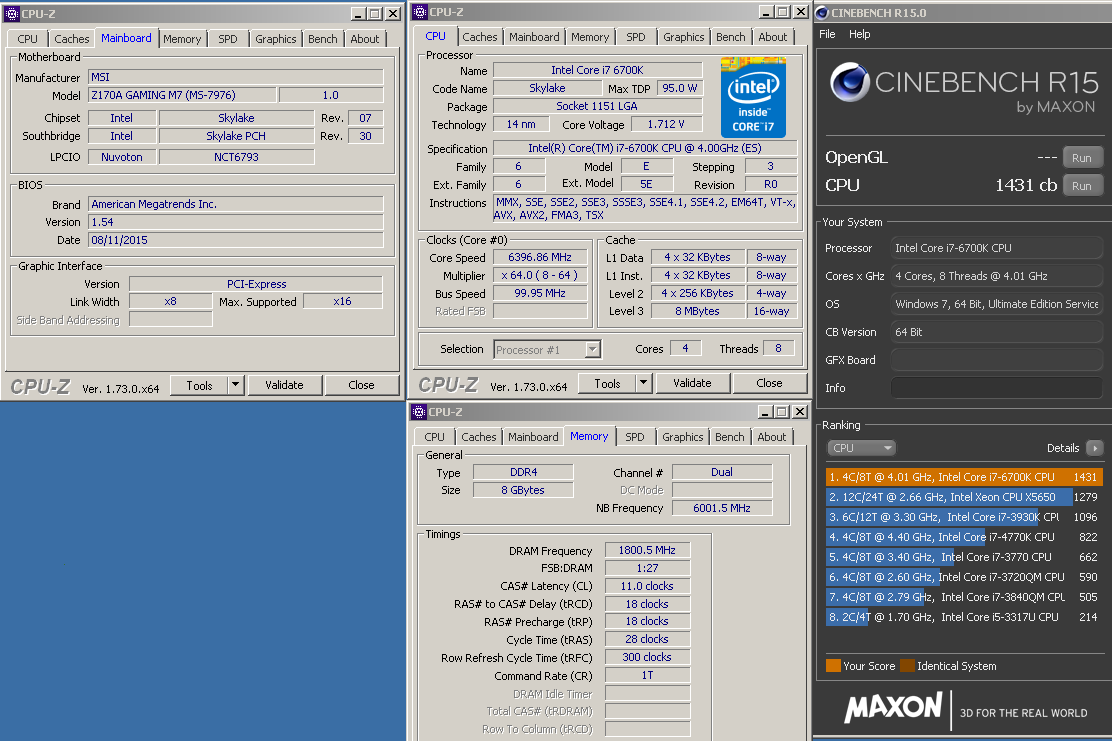
Task: Select i7-3770 ranking row
Action: pos(964,557)
